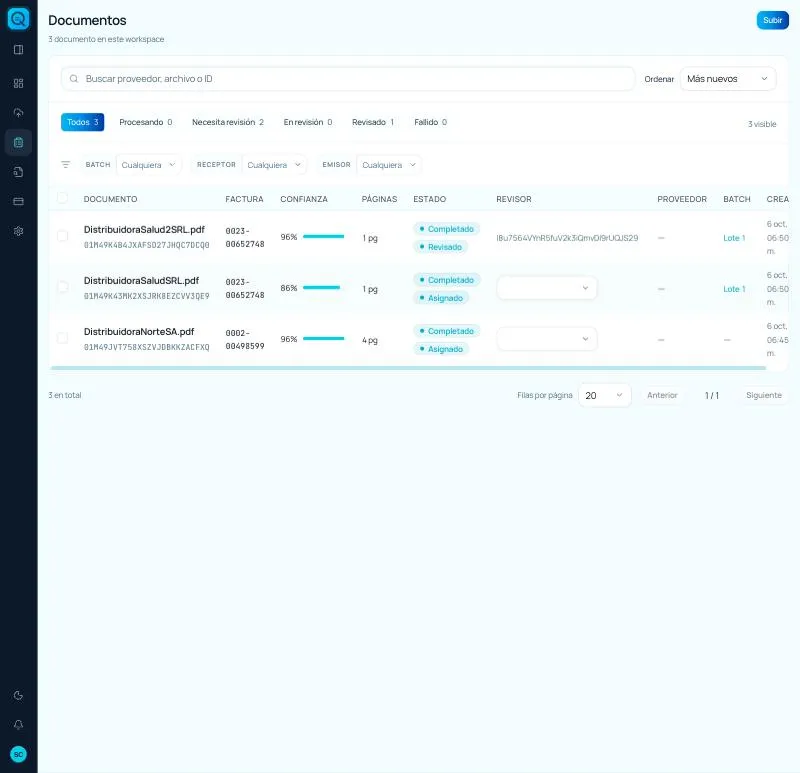Toggle the select-all header checkbox
Viewport: 800px width, 773px height.
coord(62,198)
